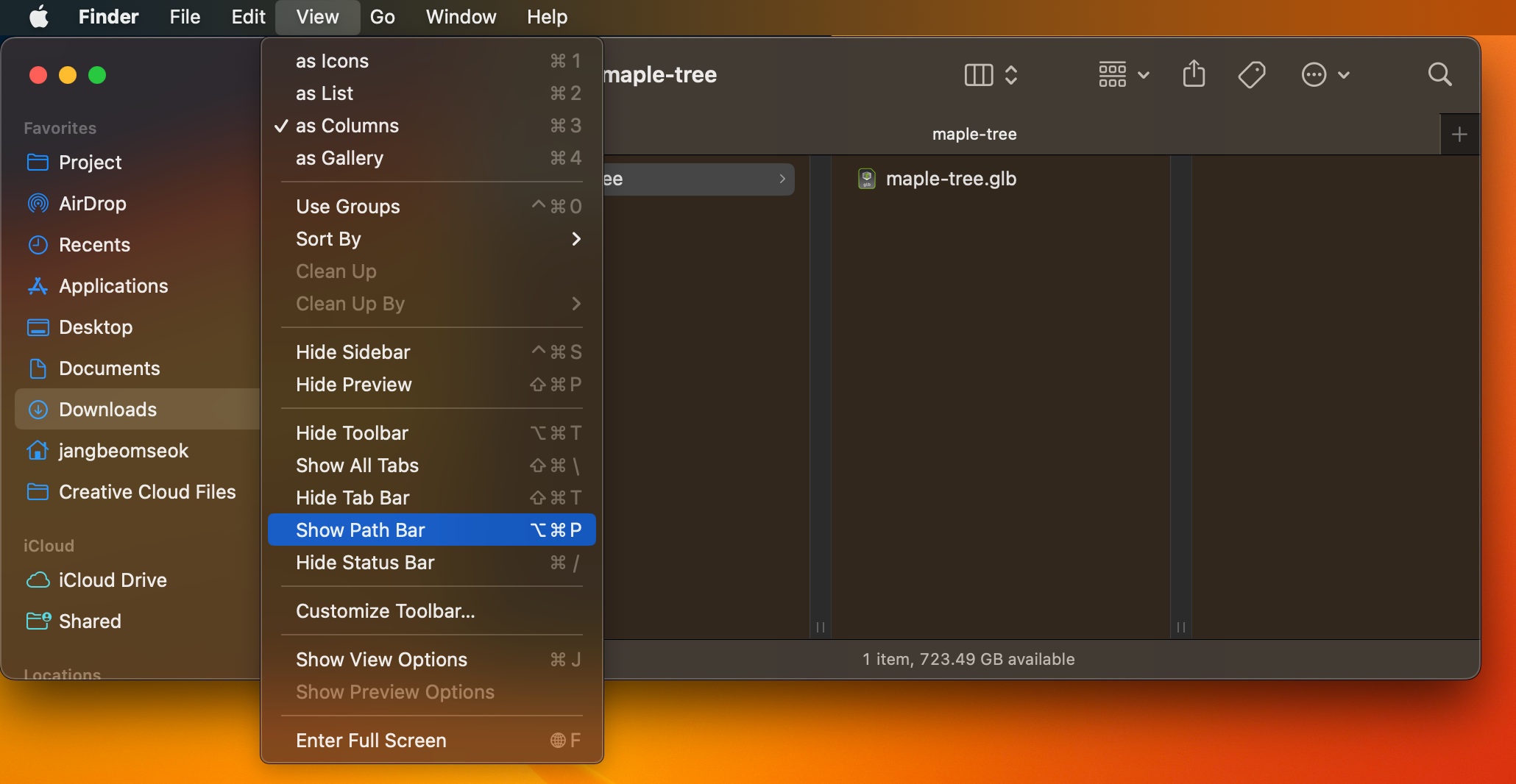Choose Show Path Bar

[x=432, y=530]
